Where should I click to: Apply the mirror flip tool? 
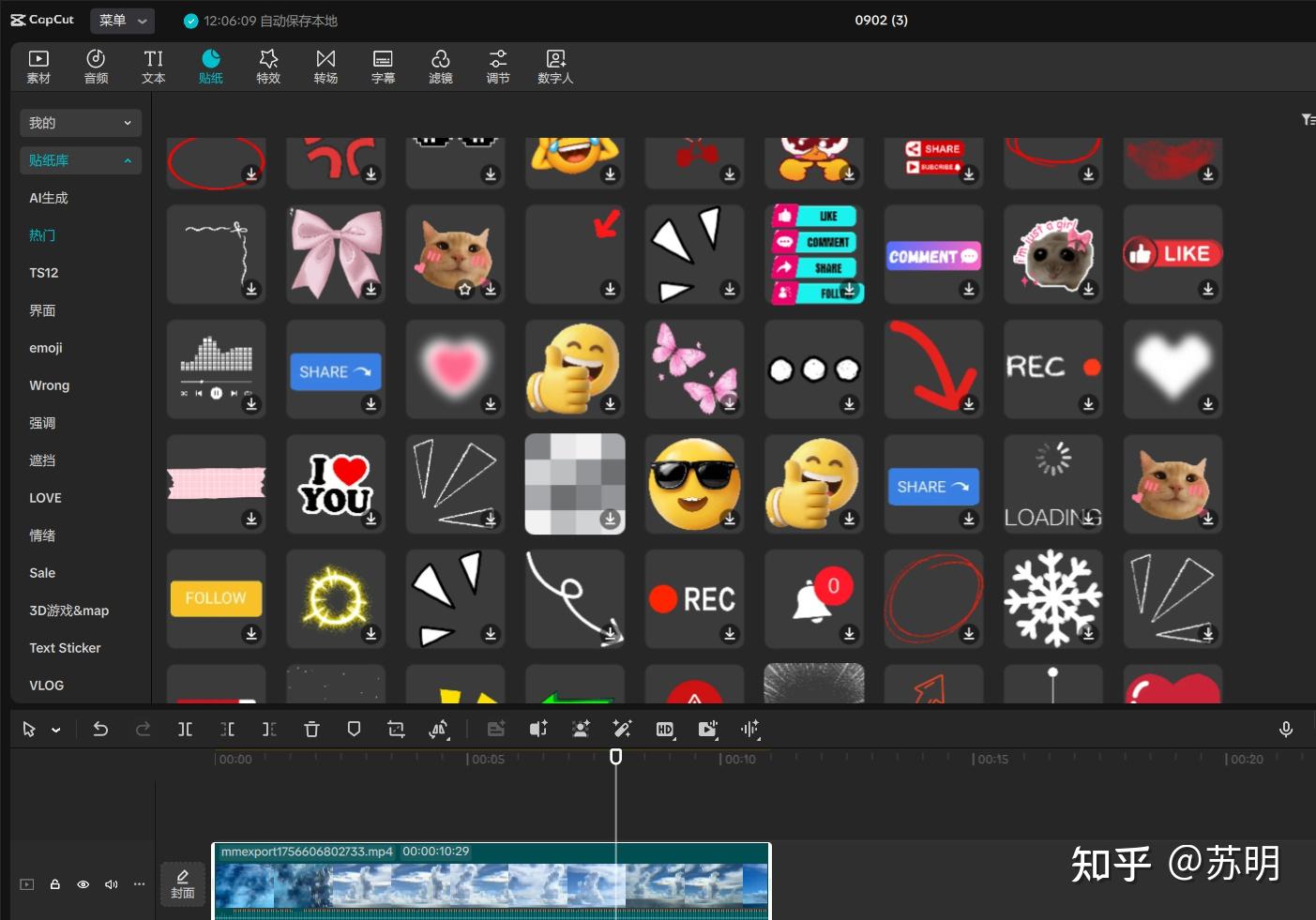tap(438, 729)
